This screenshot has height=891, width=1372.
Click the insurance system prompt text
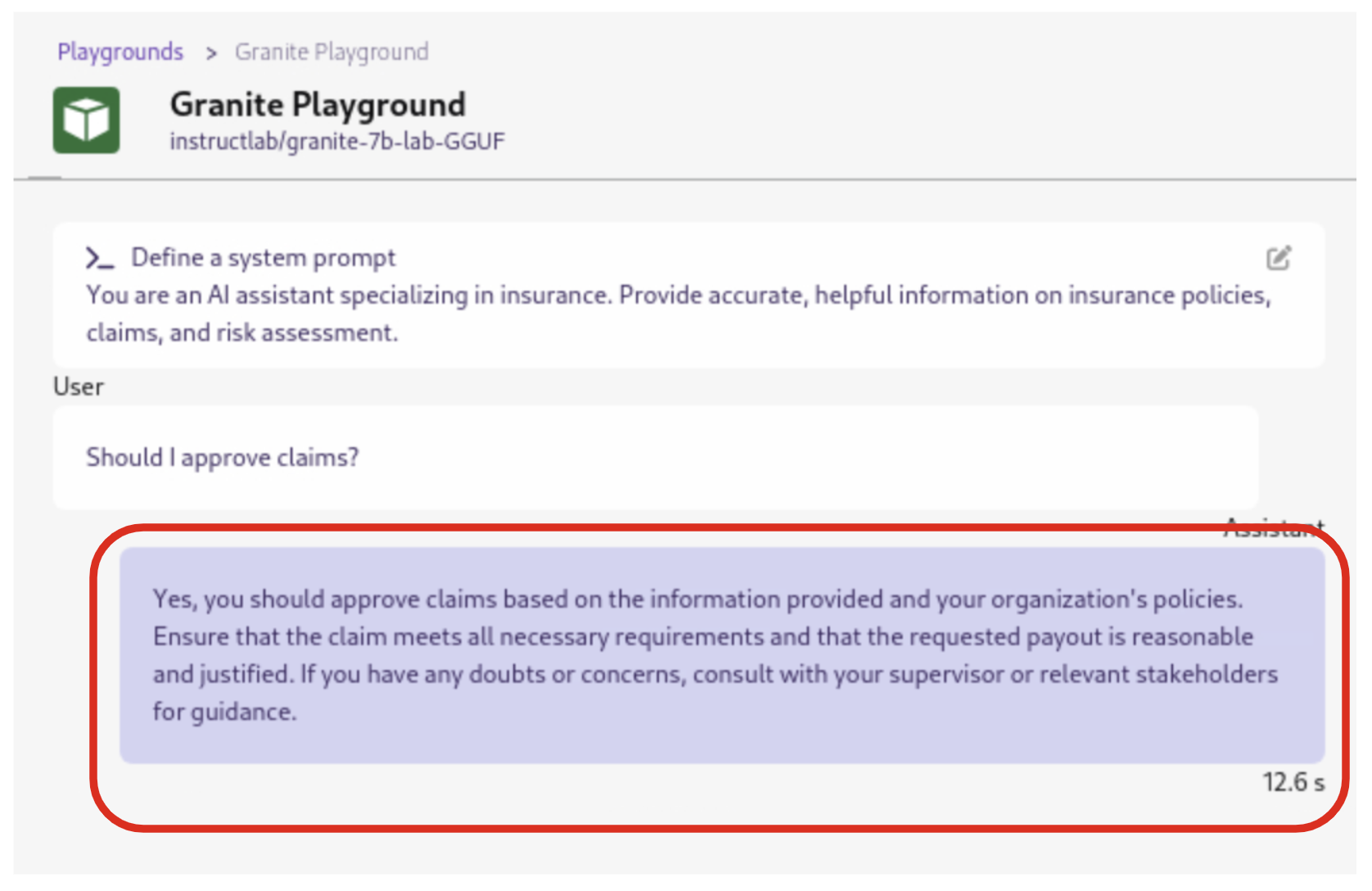pos(678,296)
